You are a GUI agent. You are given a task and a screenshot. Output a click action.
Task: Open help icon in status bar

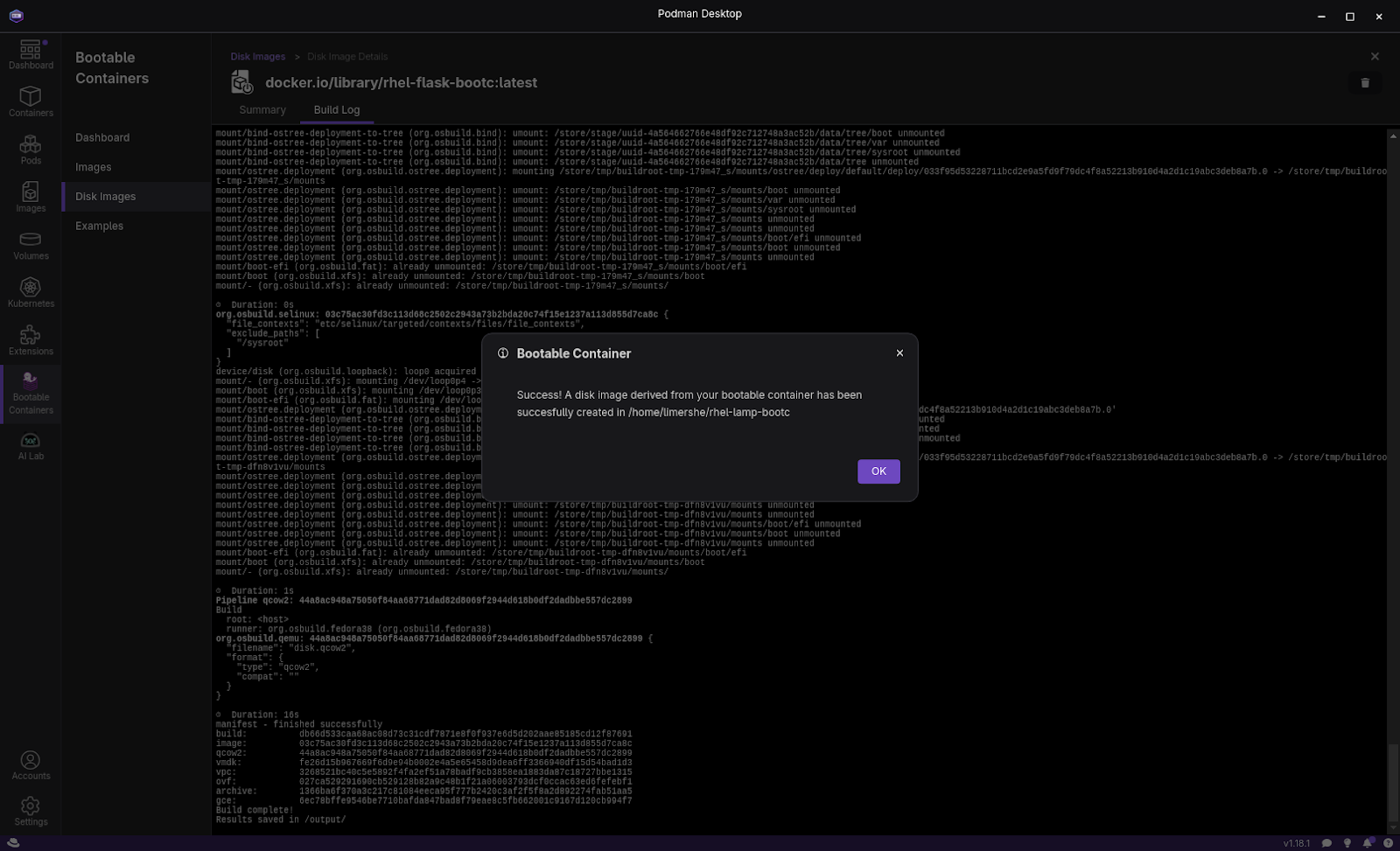pyautogui.click(x=1388, y=843)
